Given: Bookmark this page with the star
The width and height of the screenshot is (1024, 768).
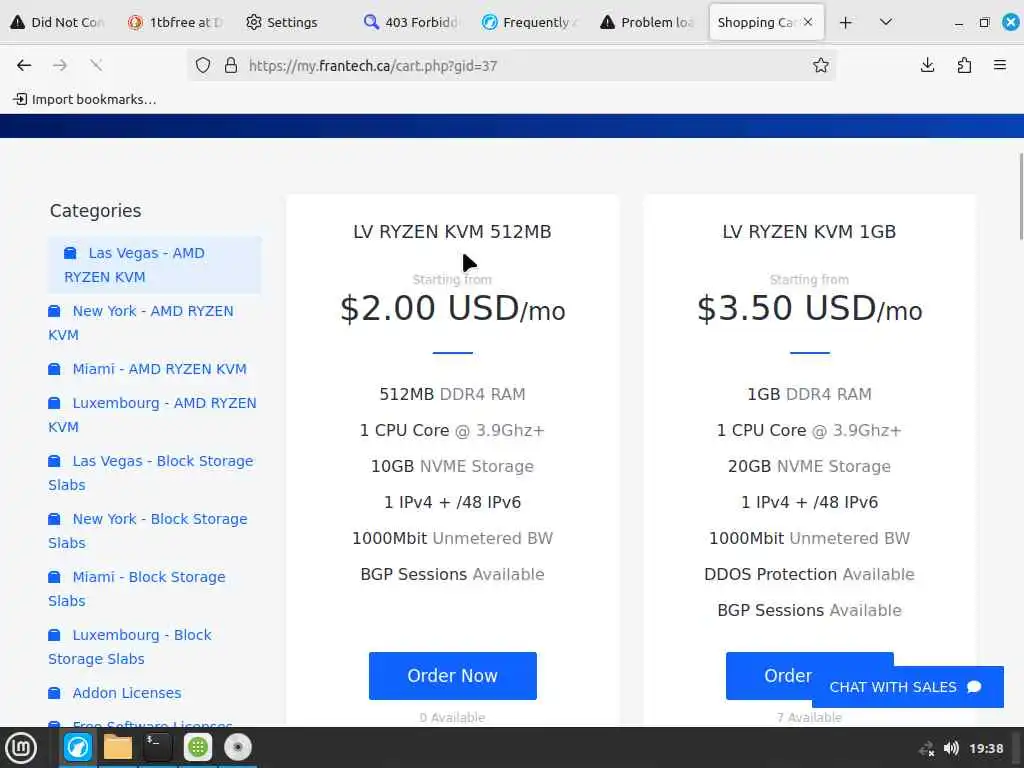Looking at the screenshot, I should tap(821, 65).
